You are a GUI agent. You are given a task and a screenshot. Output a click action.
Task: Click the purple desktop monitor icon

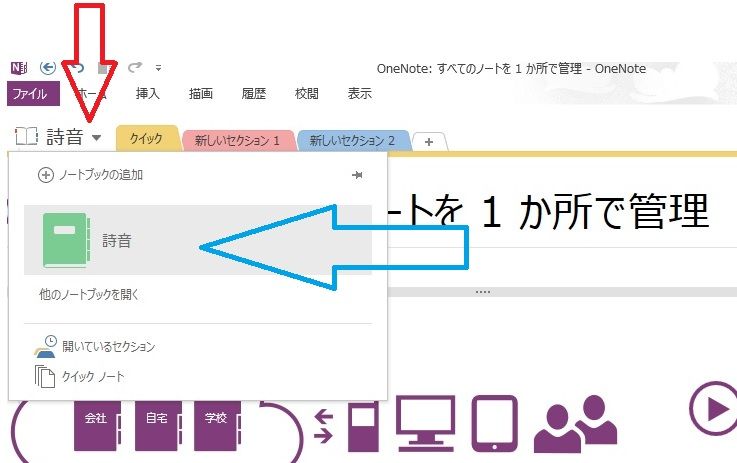[425, 424]
